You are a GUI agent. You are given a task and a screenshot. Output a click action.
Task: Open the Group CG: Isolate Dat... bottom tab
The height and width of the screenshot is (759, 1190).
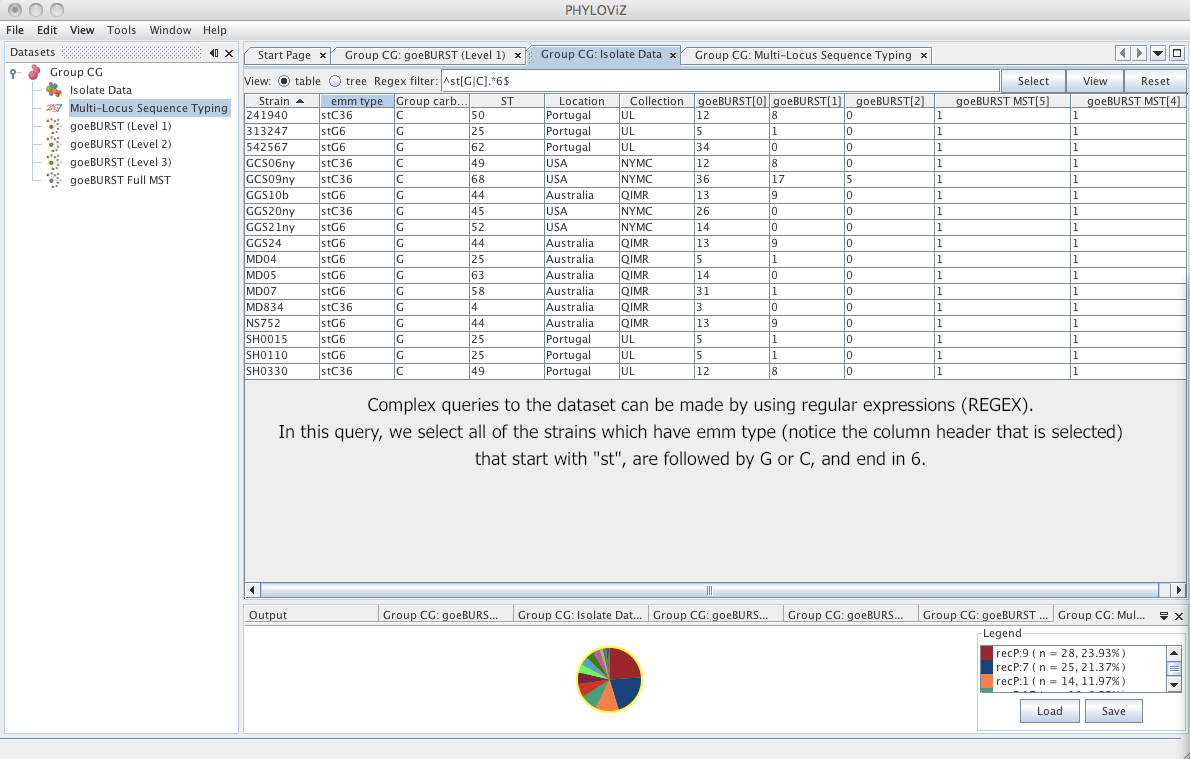(x=580, y=615)
